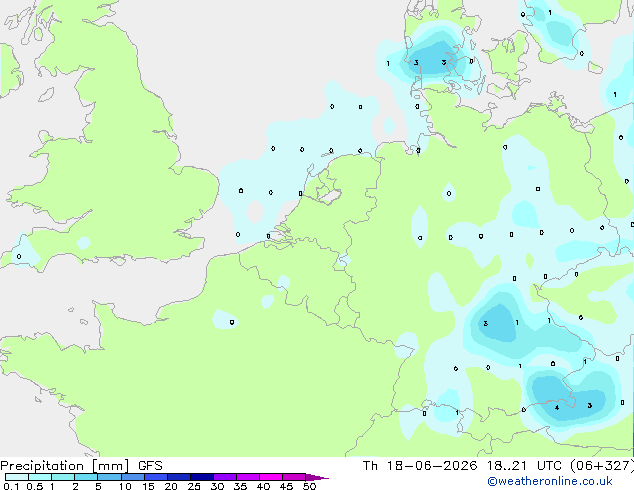Click the legend label "0.5"

(35, 486)
